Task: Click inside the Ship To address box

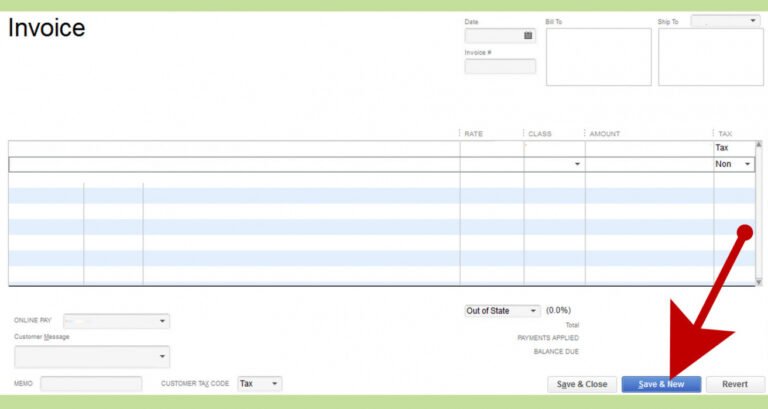Action: point(710,57)
